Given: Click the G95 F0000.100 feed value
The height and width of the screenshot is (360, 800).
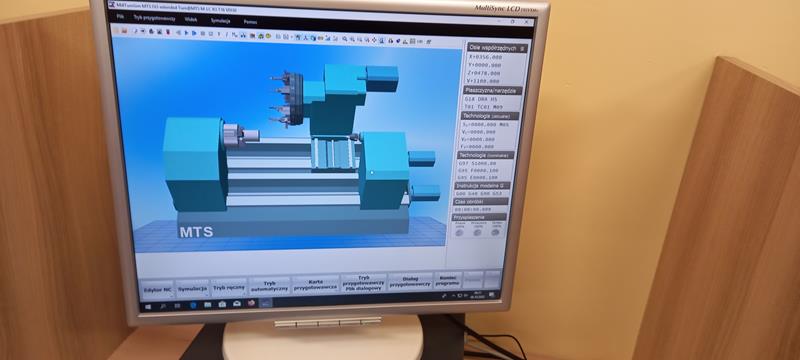Looking at the screenshot, I should click(478, 170).
